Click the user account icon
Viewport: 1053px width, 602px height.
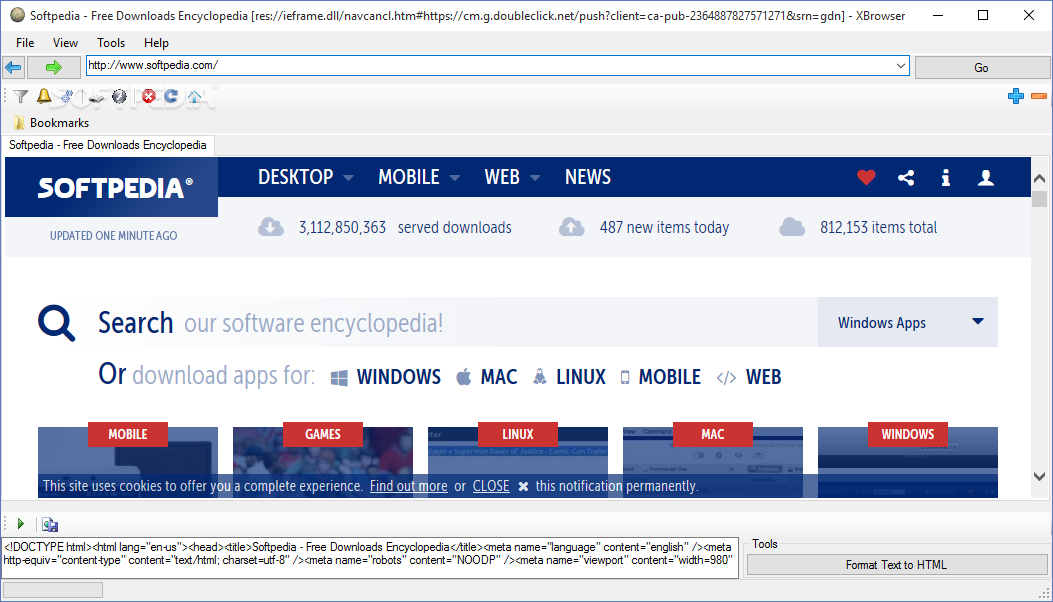986,177
